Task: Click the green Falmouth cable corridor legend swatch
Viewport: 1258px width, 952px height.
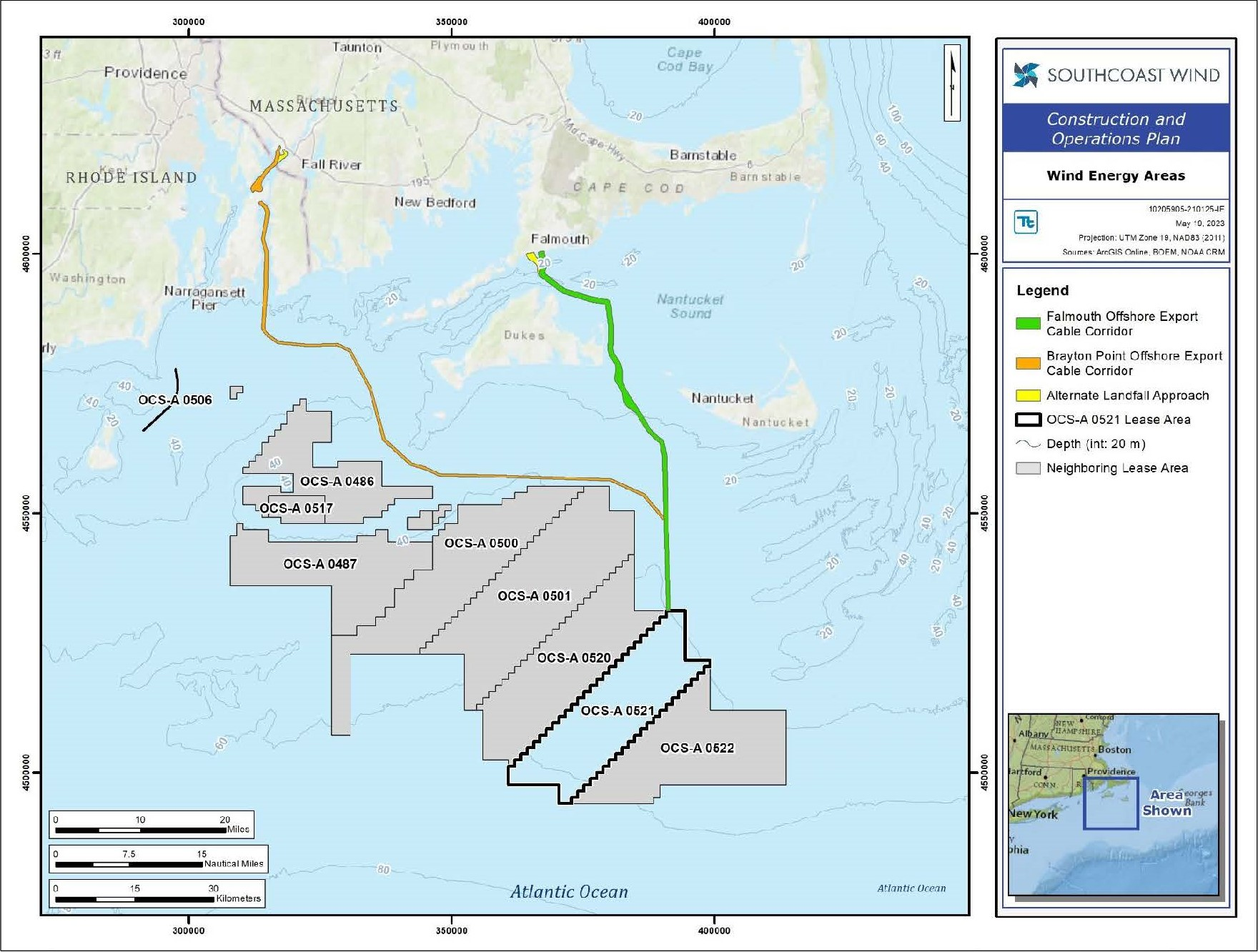Action: (x=1028, y=324)
